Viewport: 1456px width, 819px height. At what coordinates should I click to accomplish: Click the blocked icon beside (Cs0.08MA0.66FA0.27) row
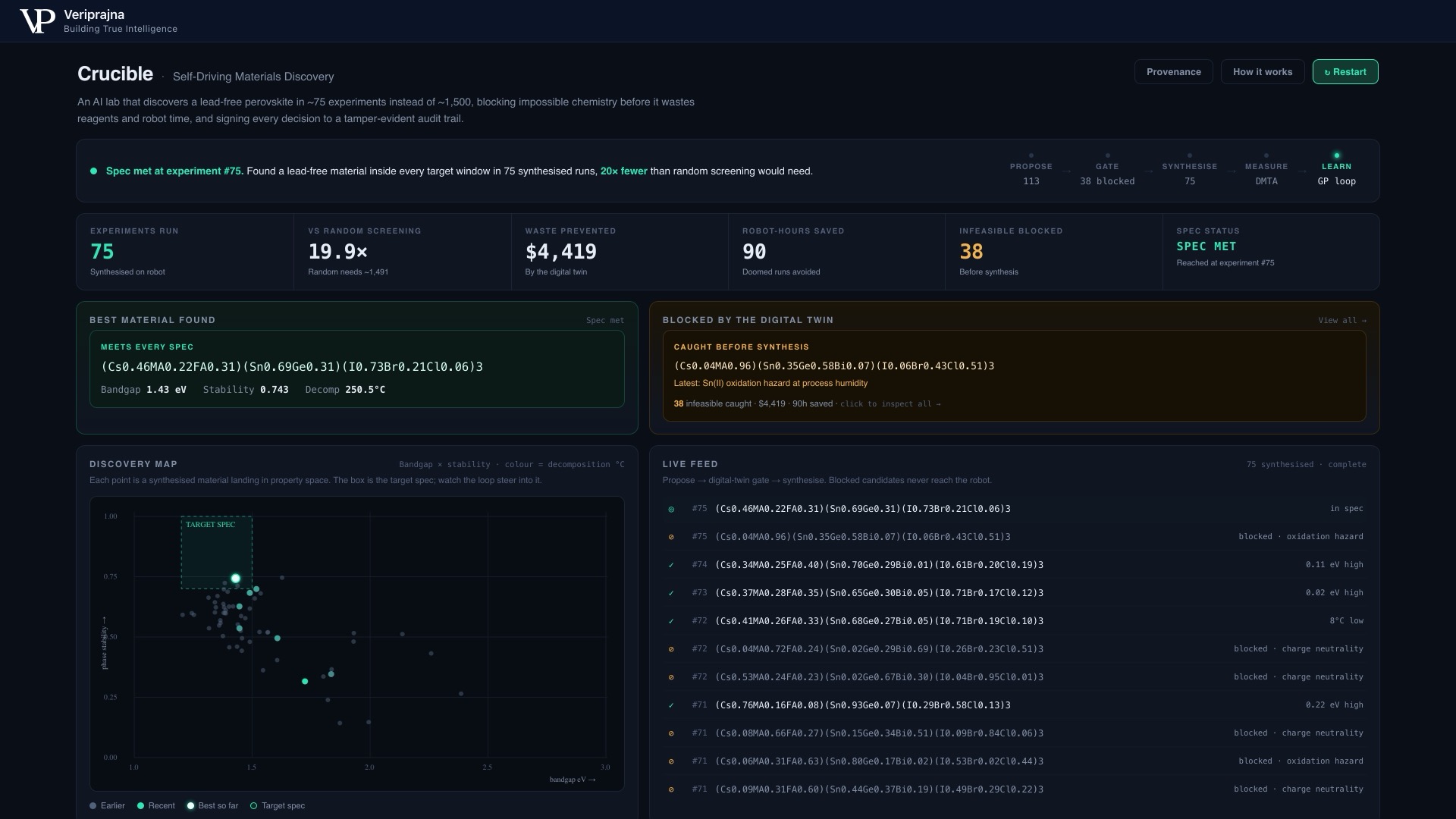(x=671, y=734)
